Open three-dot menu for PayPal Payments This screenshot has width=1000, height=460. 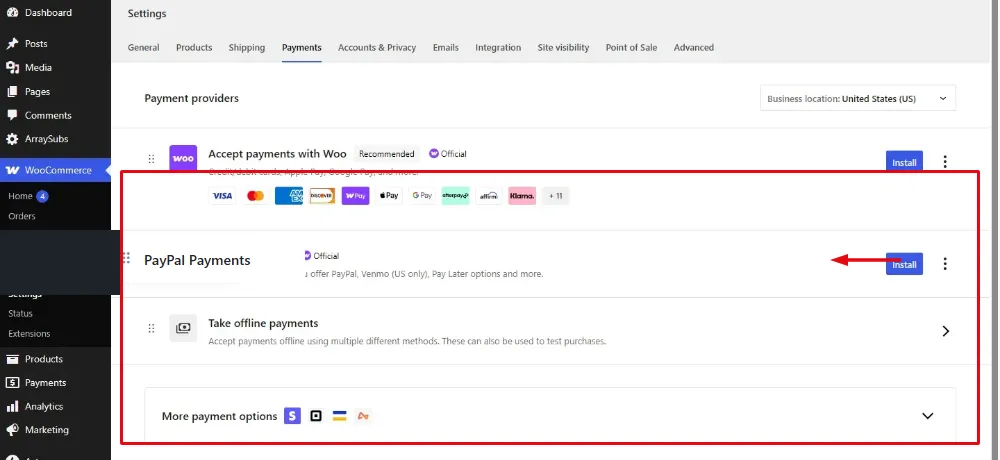(x=945, y=263)
